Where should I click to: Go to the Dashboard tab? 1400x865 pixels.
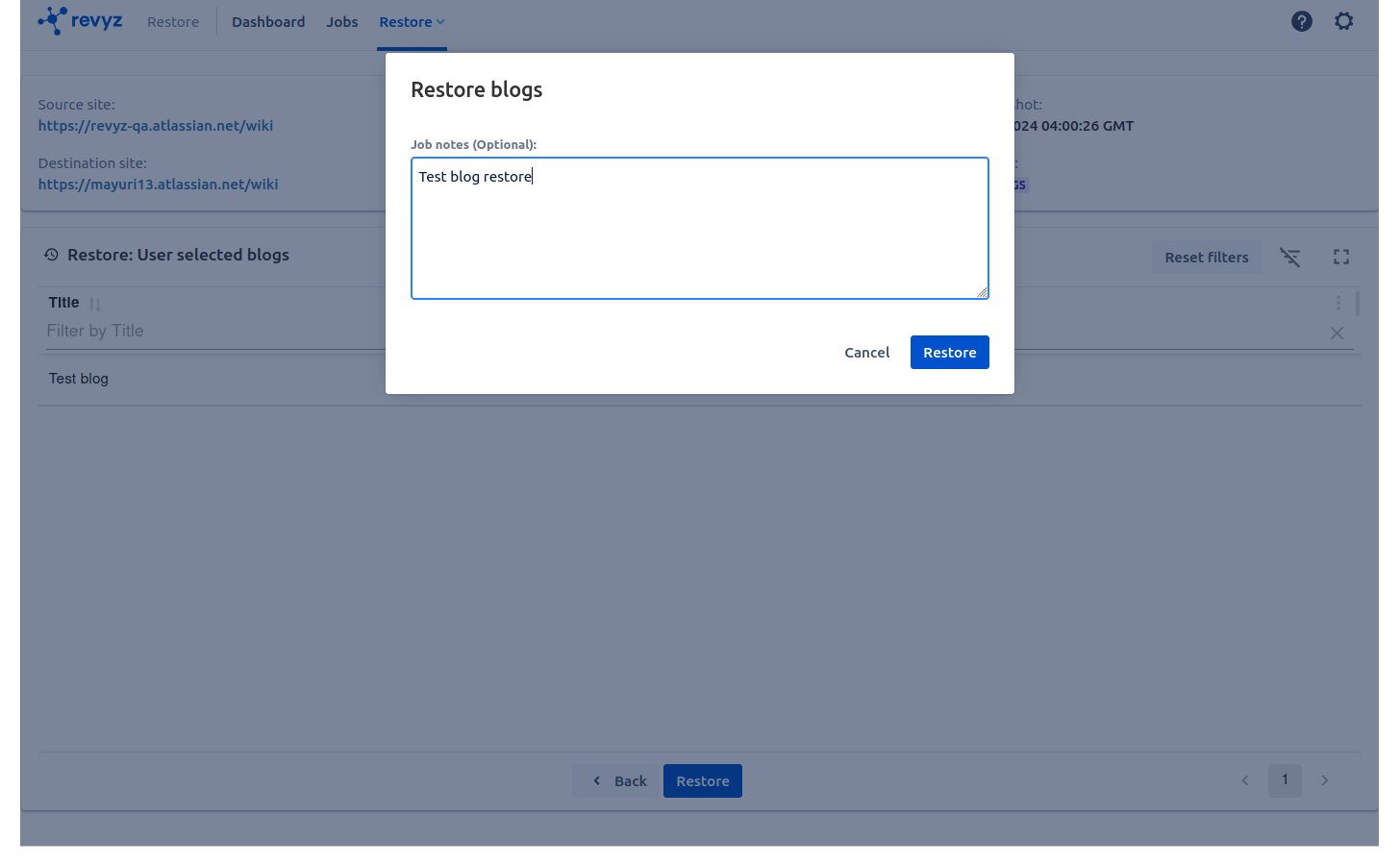tap(268, 22)
